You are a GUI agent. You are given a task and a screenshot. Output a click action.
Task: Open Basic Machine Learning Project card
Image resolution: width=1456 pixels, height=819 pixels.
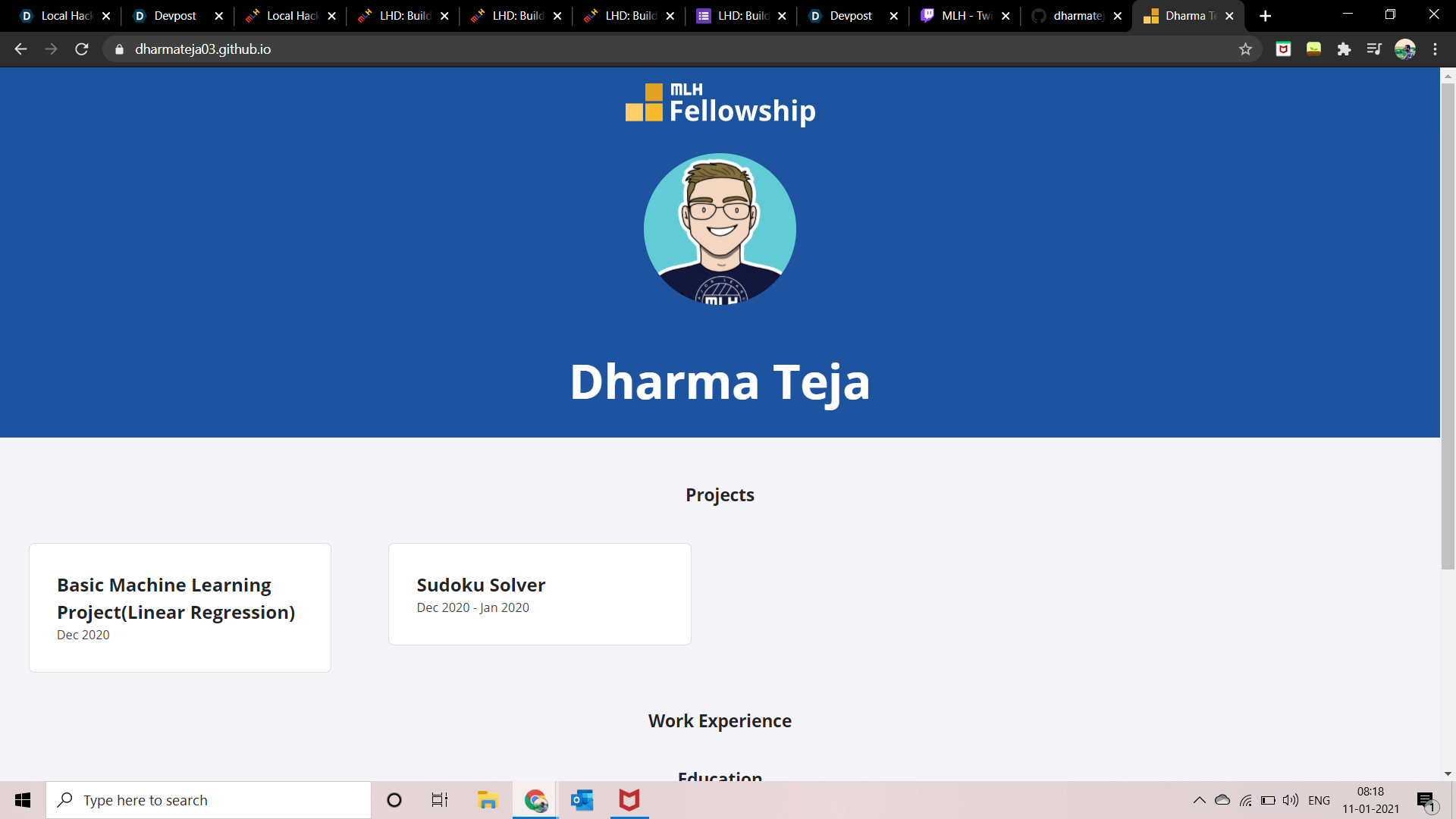180,607
